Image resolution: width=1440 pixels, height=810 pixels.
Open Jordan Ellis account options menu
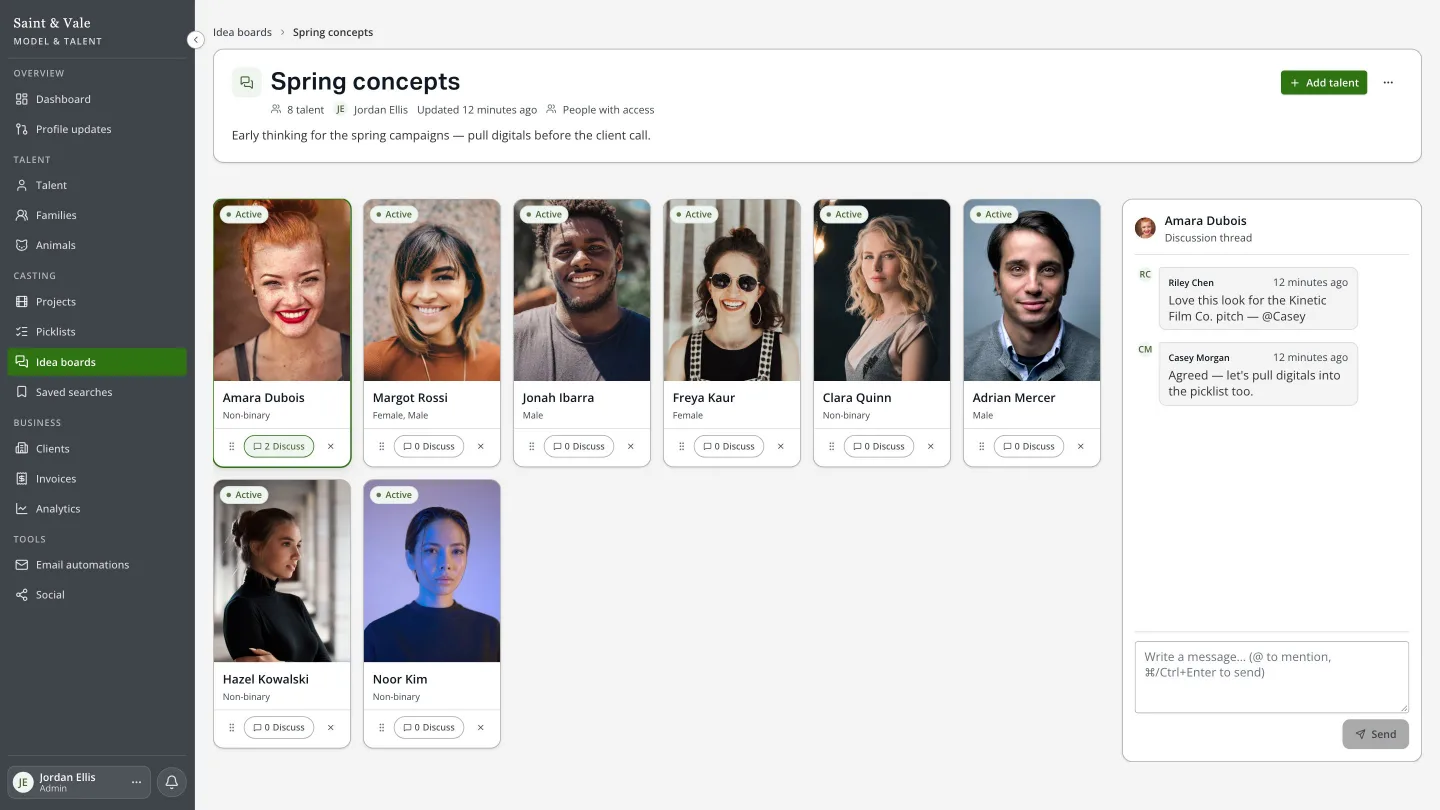pos(136,782)
